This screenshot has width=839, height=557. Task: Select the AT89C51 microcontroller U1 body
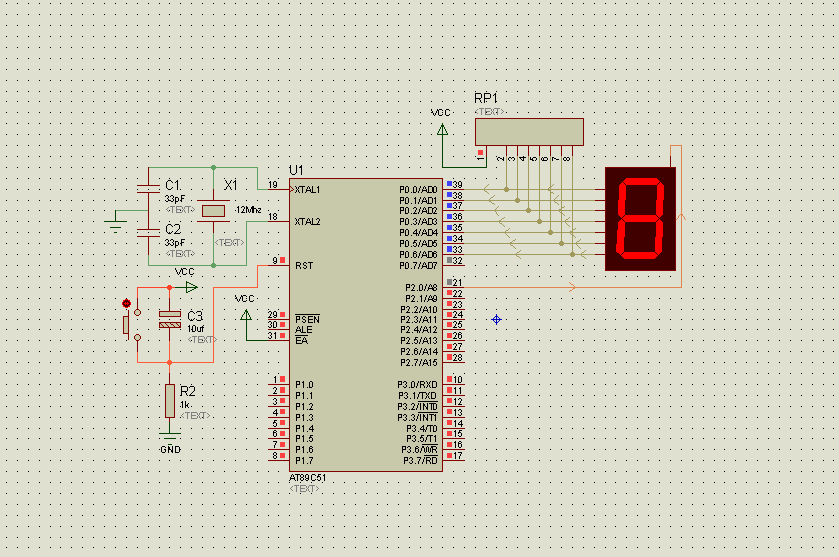point(365,325)
